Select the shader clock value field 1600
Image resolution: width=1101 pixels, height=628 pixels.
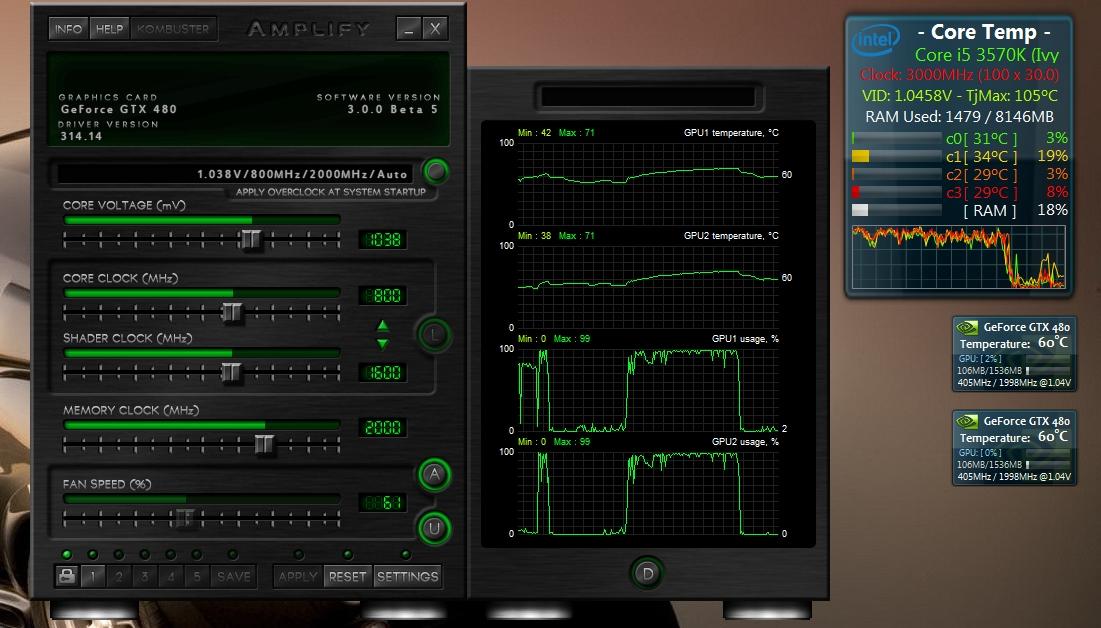click(383, 372)
